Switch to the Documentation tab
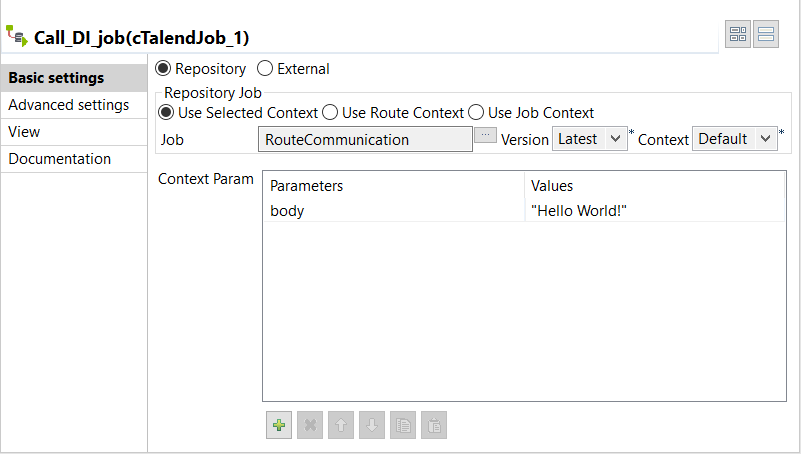The image size is (801, 454). click(60, 159)
